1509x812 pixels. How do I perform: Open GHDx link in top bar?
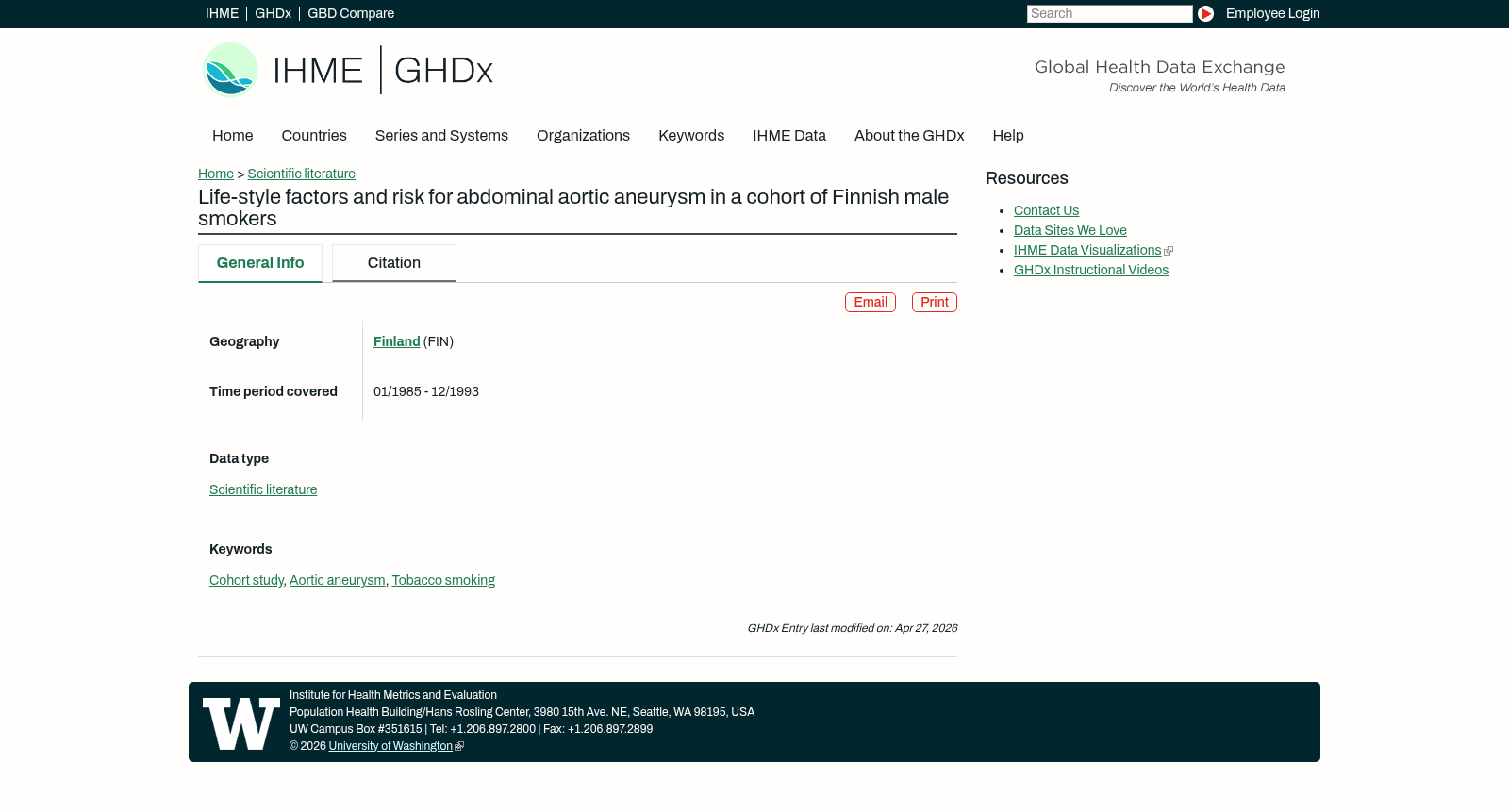[273, 13]
